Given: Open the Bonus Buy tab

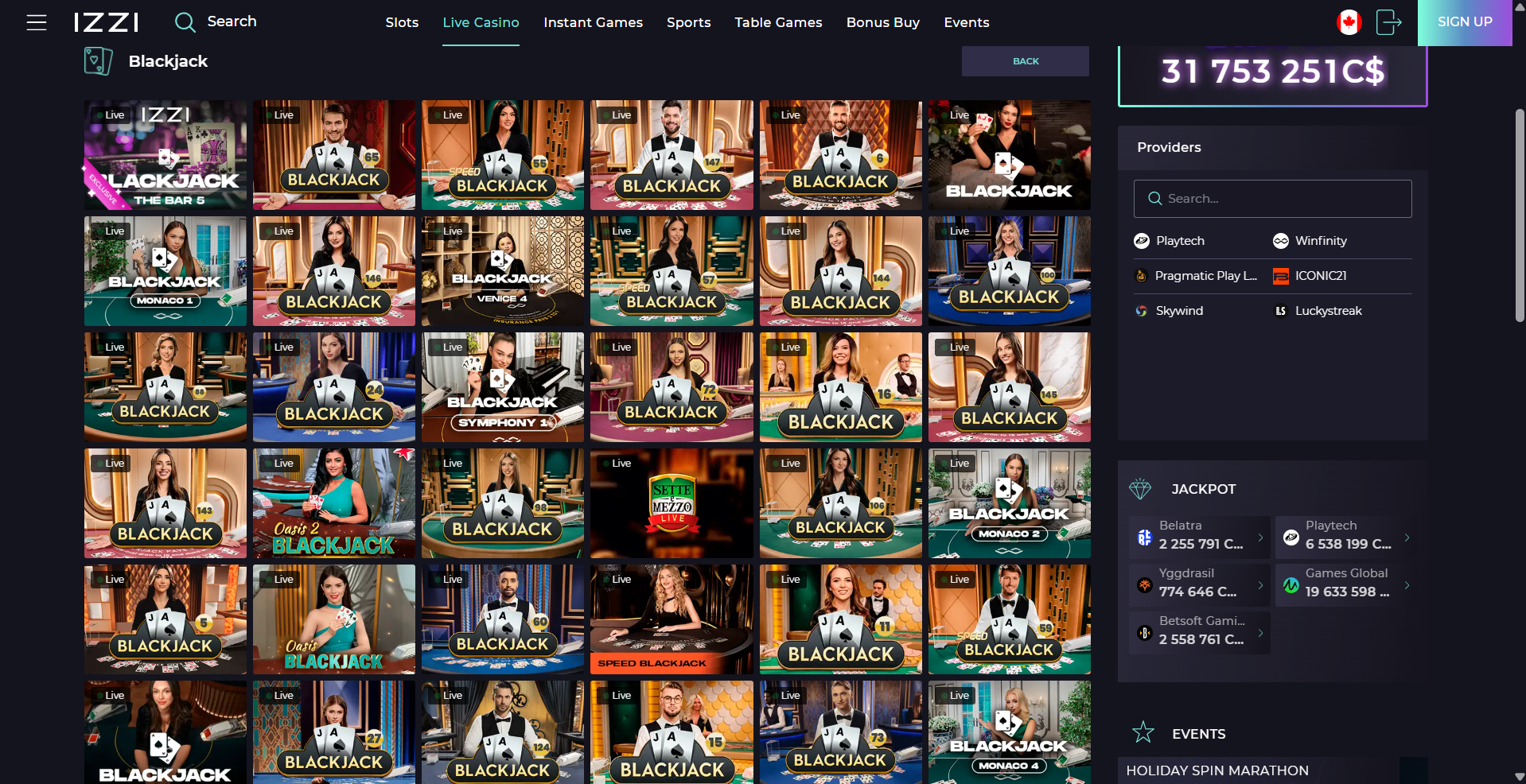Looking at the screenshot, I should [x=882, y=22].
